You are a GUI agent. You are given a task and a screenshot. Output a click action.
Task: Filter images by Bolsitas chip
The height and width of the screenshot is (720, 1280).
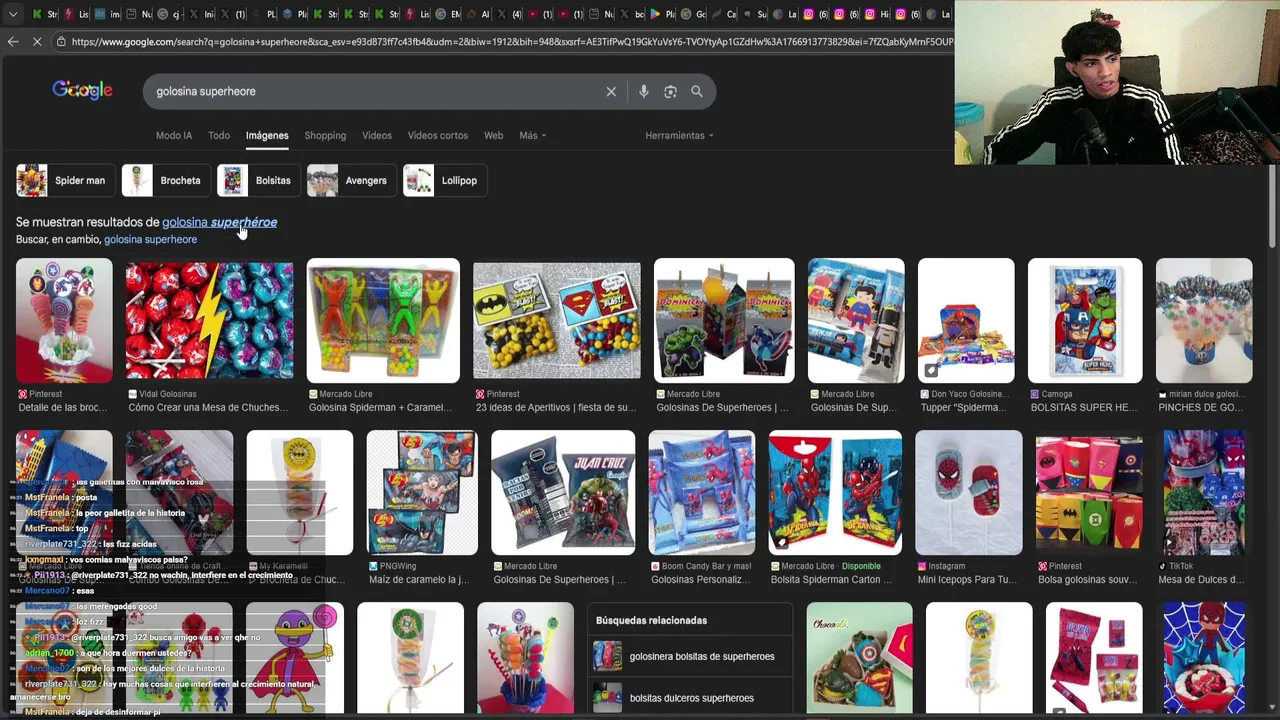258,180
